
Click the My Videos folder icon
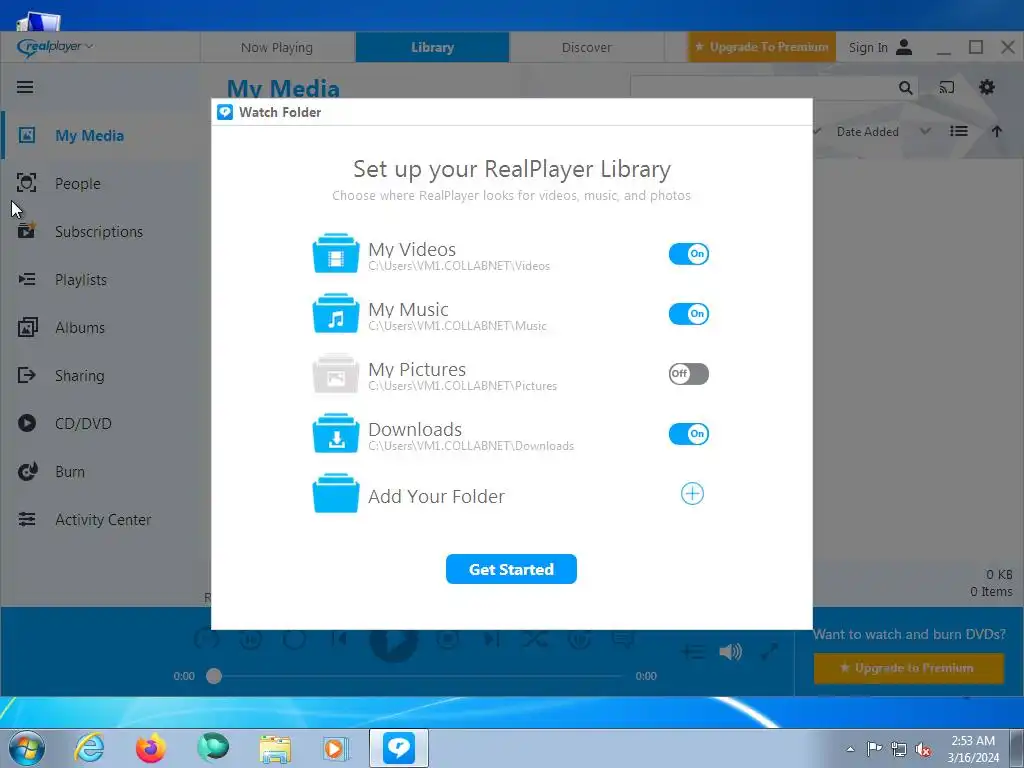tap(336, 253)
